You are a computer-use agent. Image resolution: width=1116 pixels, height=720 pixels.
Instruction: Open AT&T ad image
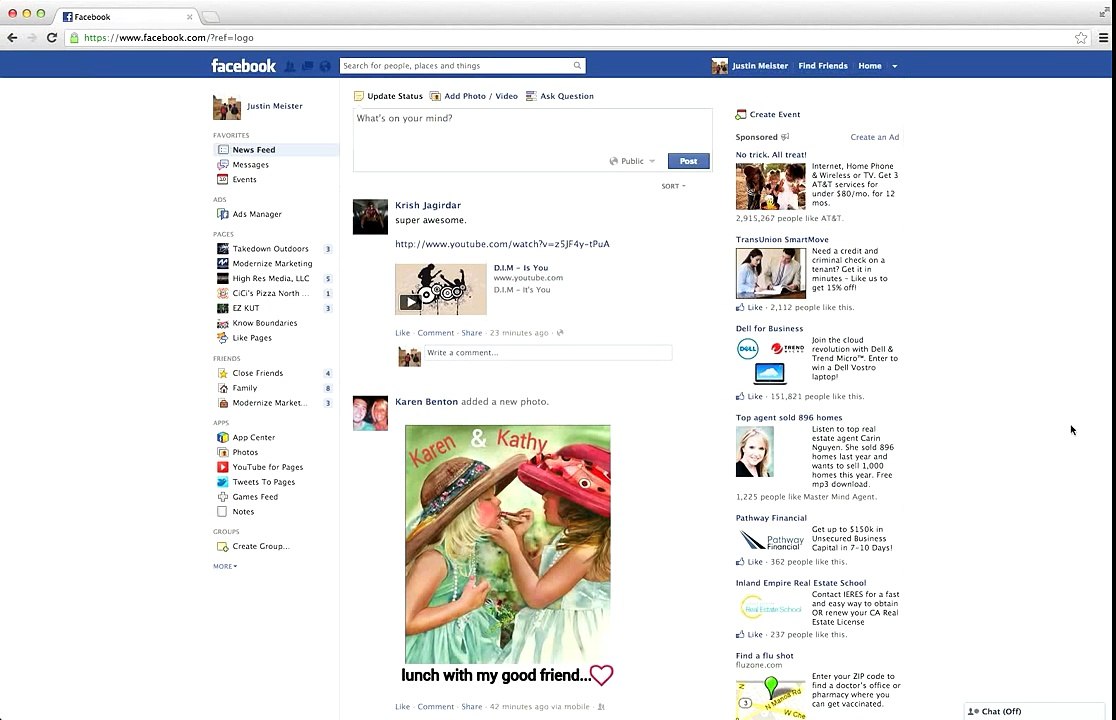click(x=770, y=186)
